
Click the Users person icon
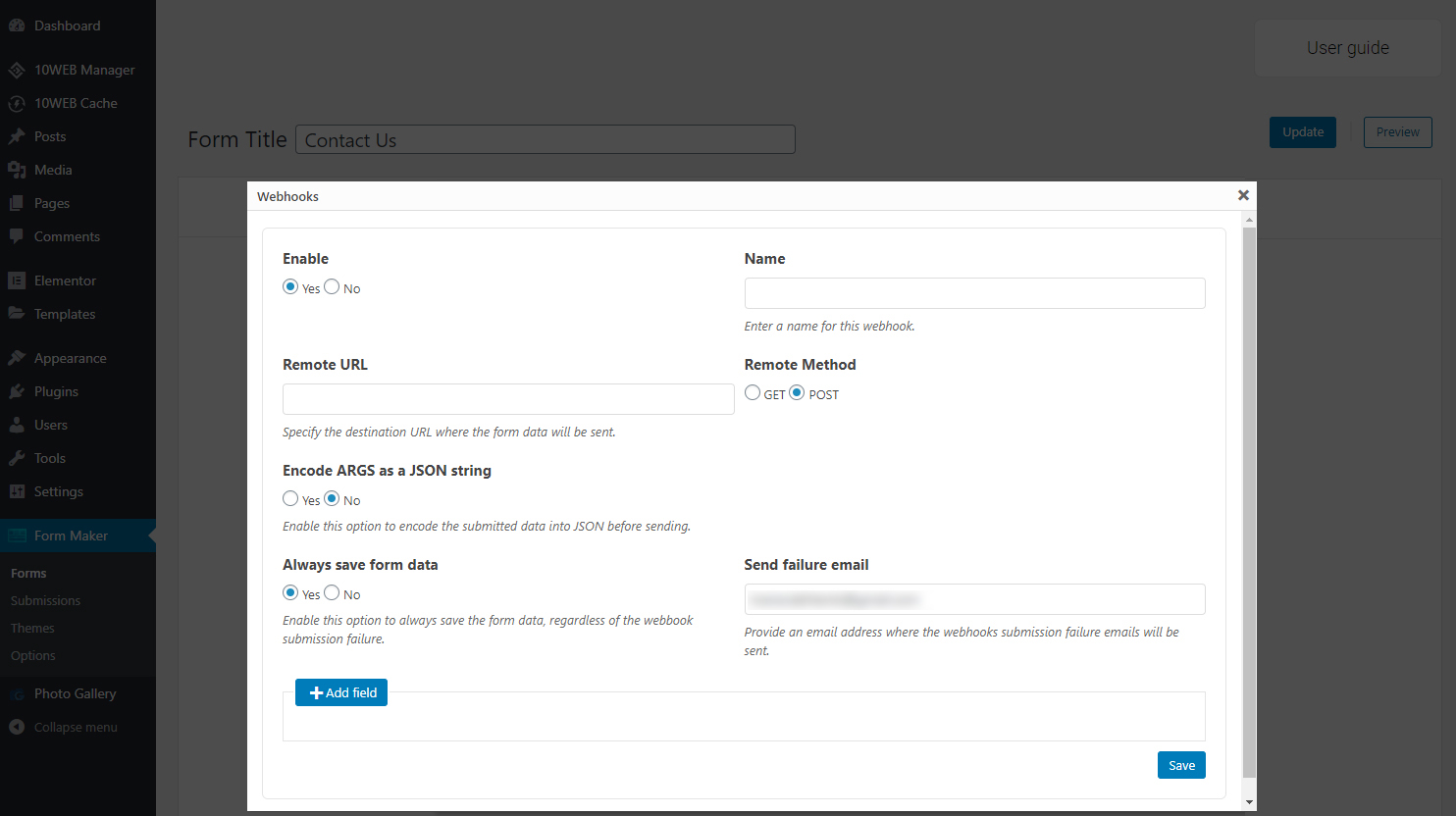17,425
